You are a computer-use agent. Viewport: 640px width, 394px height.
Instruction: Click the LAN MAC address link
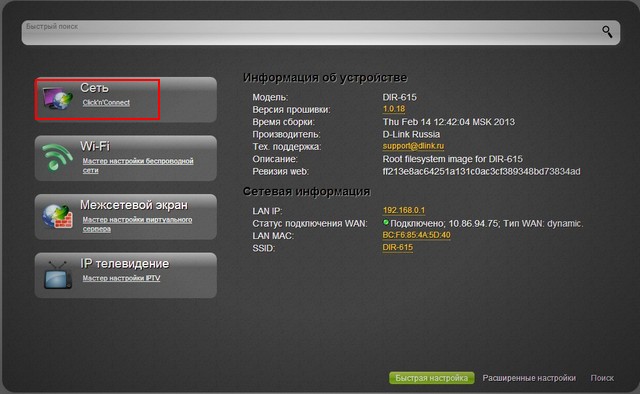coord(416,235)
